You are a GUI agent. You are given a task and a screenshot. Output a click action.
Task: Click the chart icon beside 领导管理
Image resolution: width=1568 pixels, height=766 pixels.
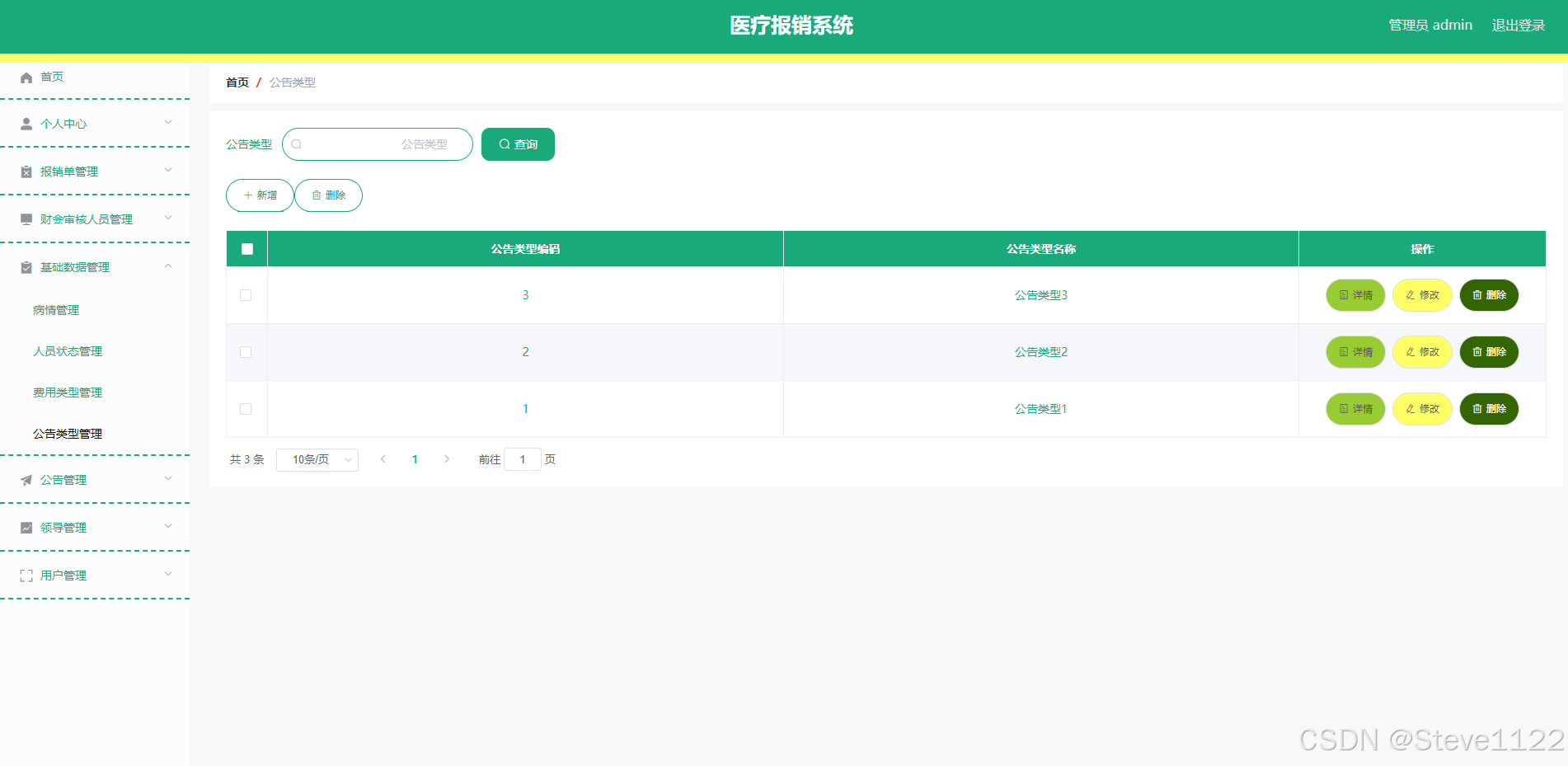click(x=26, y=529)
